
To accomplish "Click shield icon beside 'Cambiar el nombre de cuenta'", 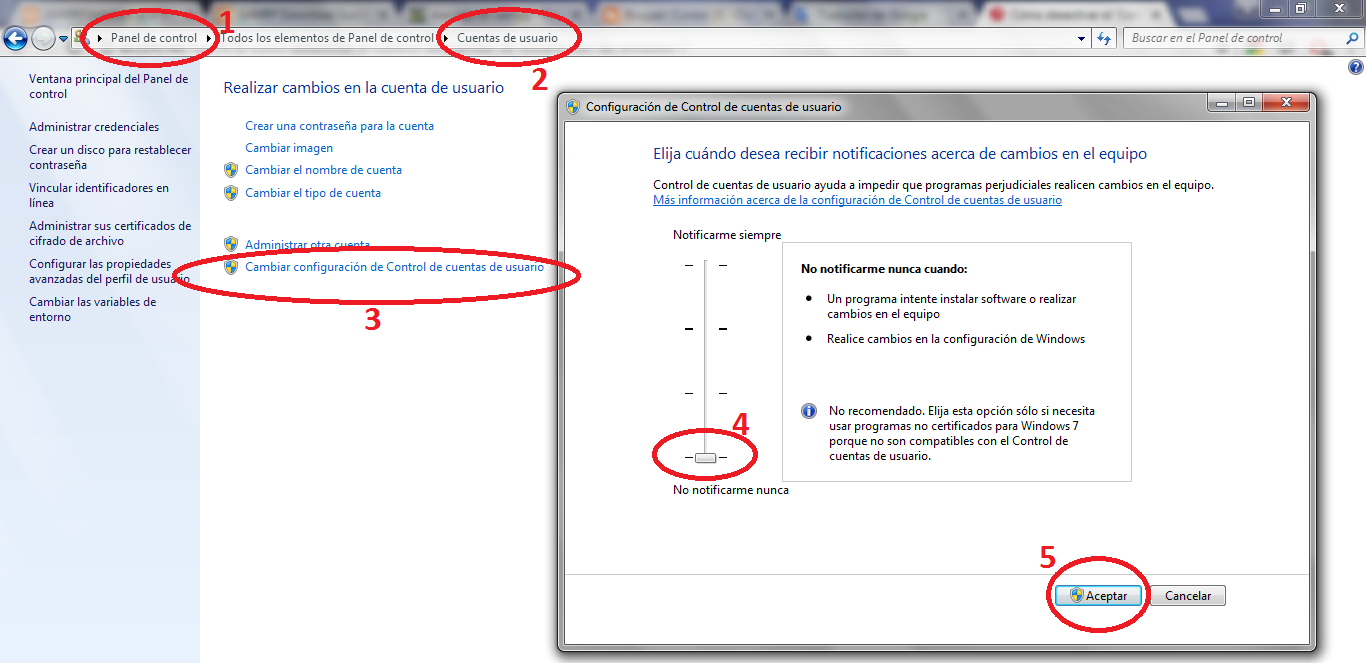I will pyautogui.click(x=231, y=170).
